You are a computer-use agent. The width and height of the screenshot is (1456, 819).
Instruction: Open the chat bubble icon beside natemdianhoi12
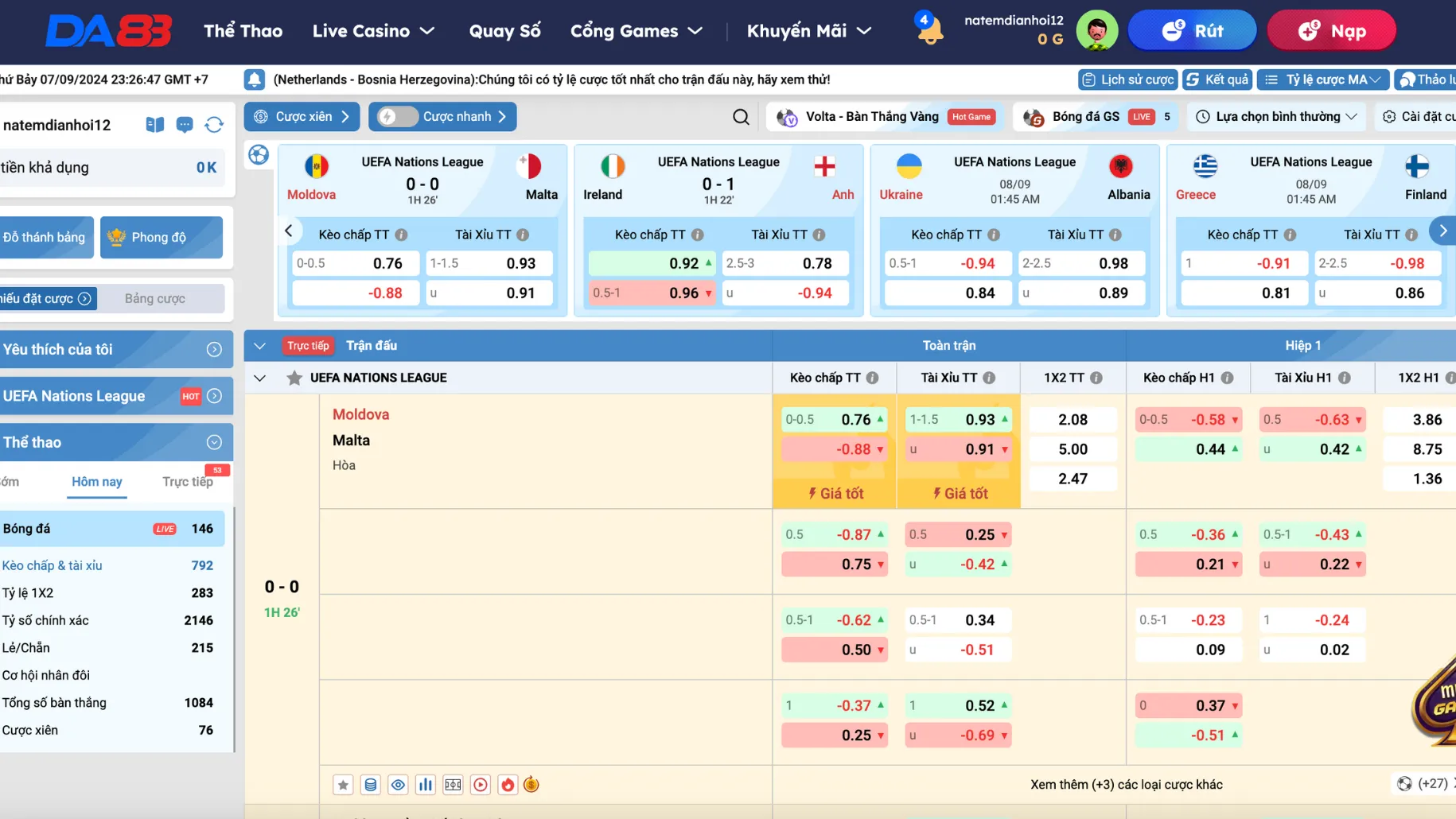[x=185, y=125]
